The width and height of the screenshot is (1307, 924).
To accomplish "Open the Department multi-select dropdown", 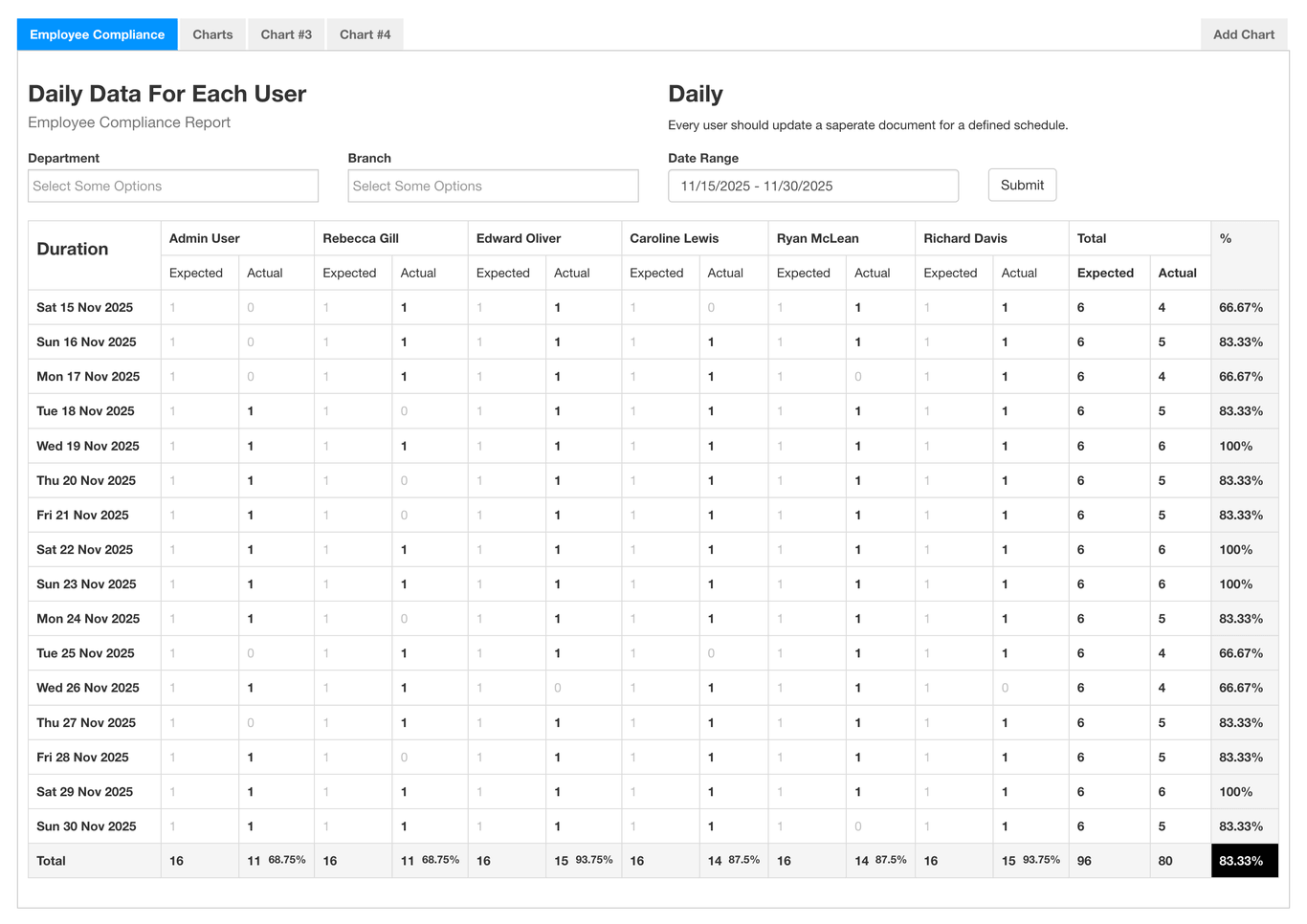I will (x=173, y=187).
